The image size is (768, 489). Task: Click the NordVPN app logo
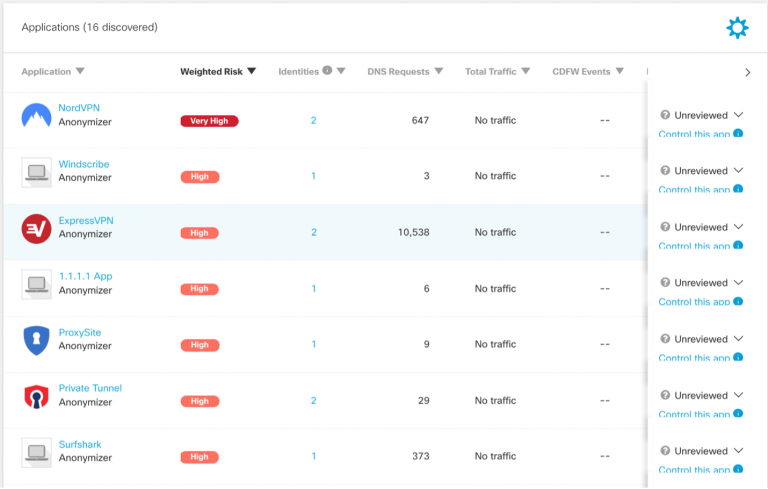coord(36,116)
